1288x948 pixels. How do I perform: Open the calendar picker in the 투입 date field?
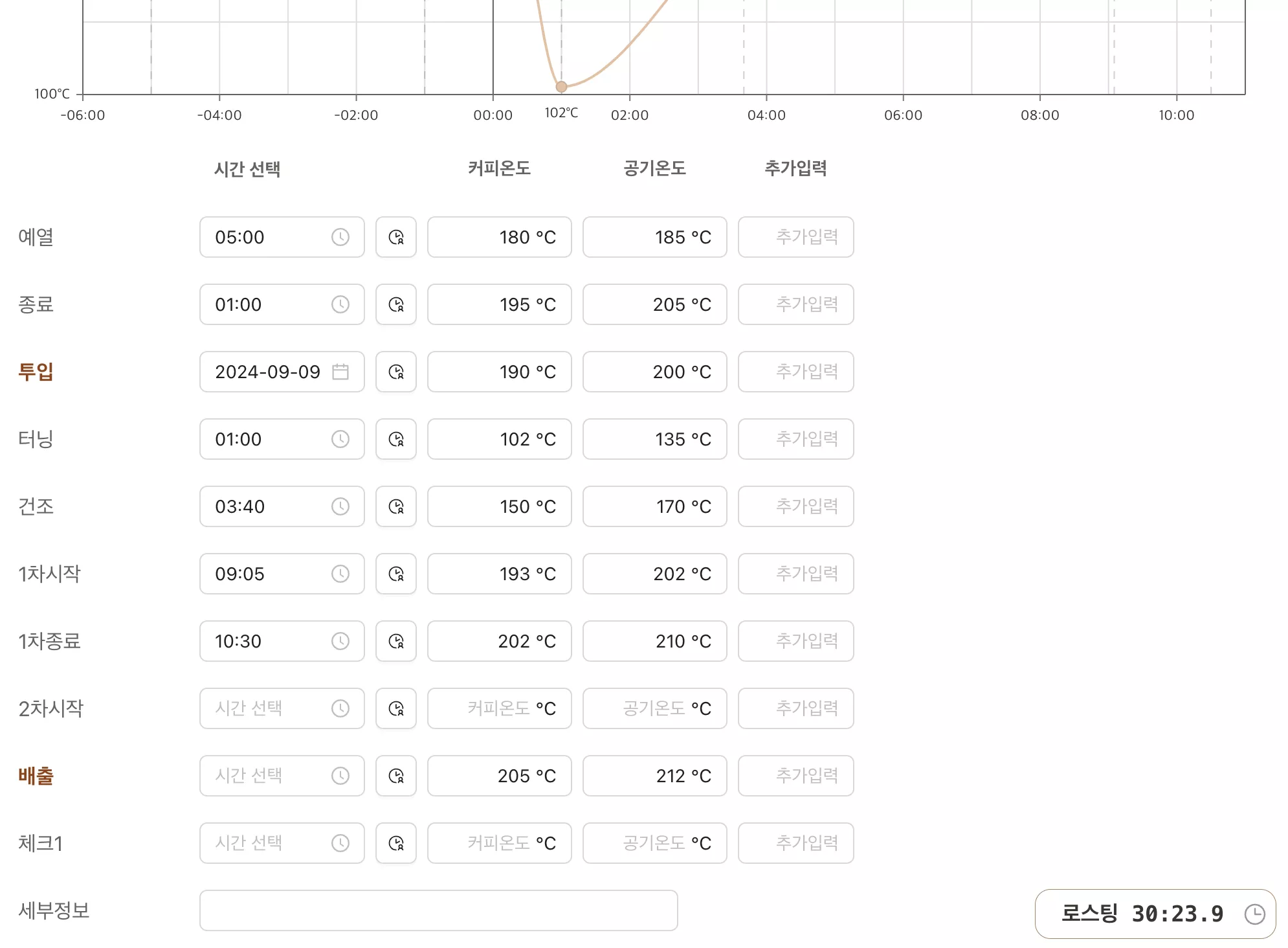tap(340, 372)
